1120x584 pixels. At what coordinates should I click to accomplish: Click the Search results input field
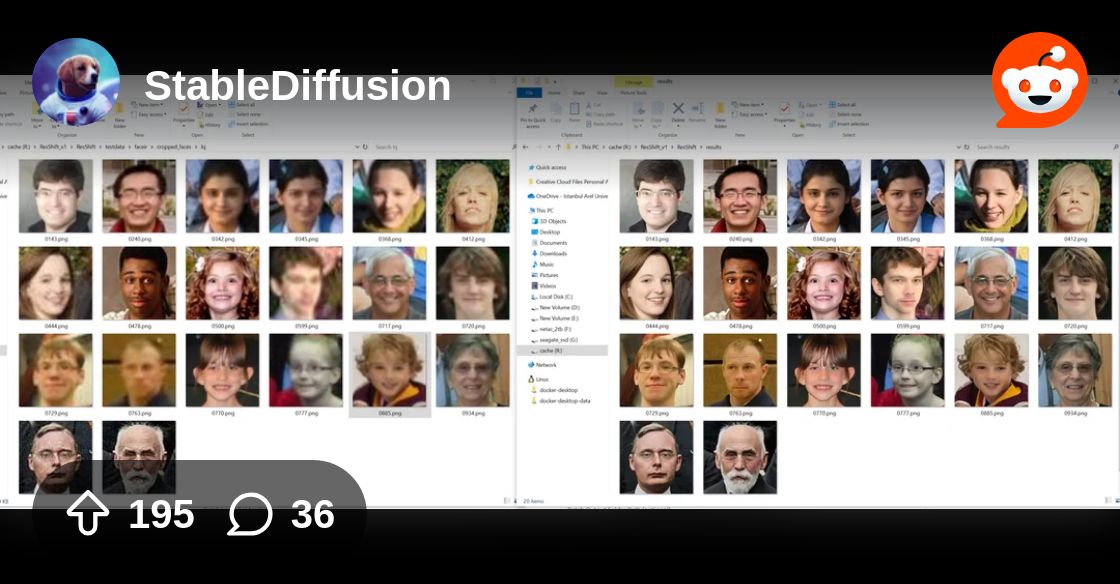(x=1040, y=147)
